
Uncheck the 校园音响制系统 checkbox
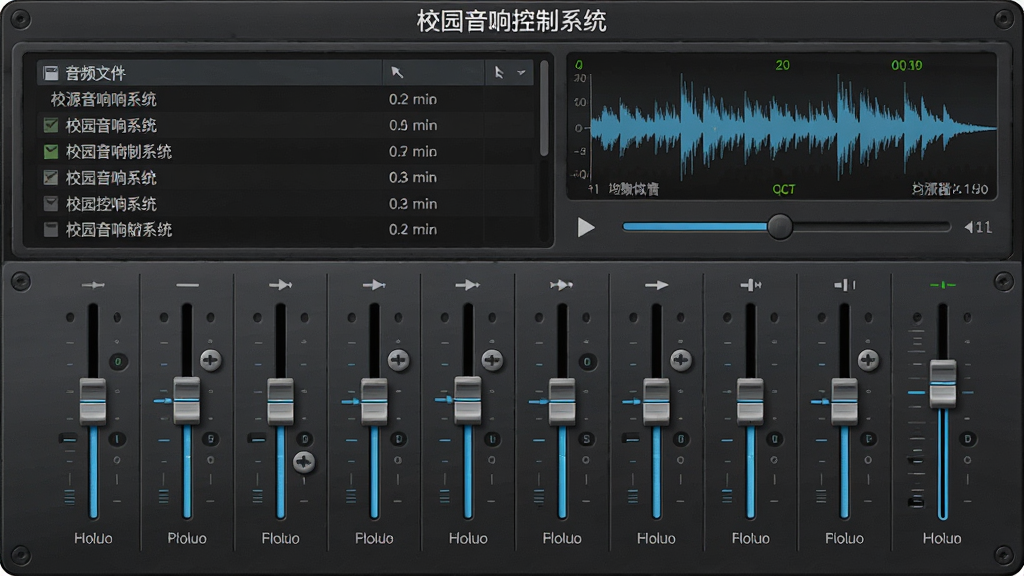pos(50,152)
